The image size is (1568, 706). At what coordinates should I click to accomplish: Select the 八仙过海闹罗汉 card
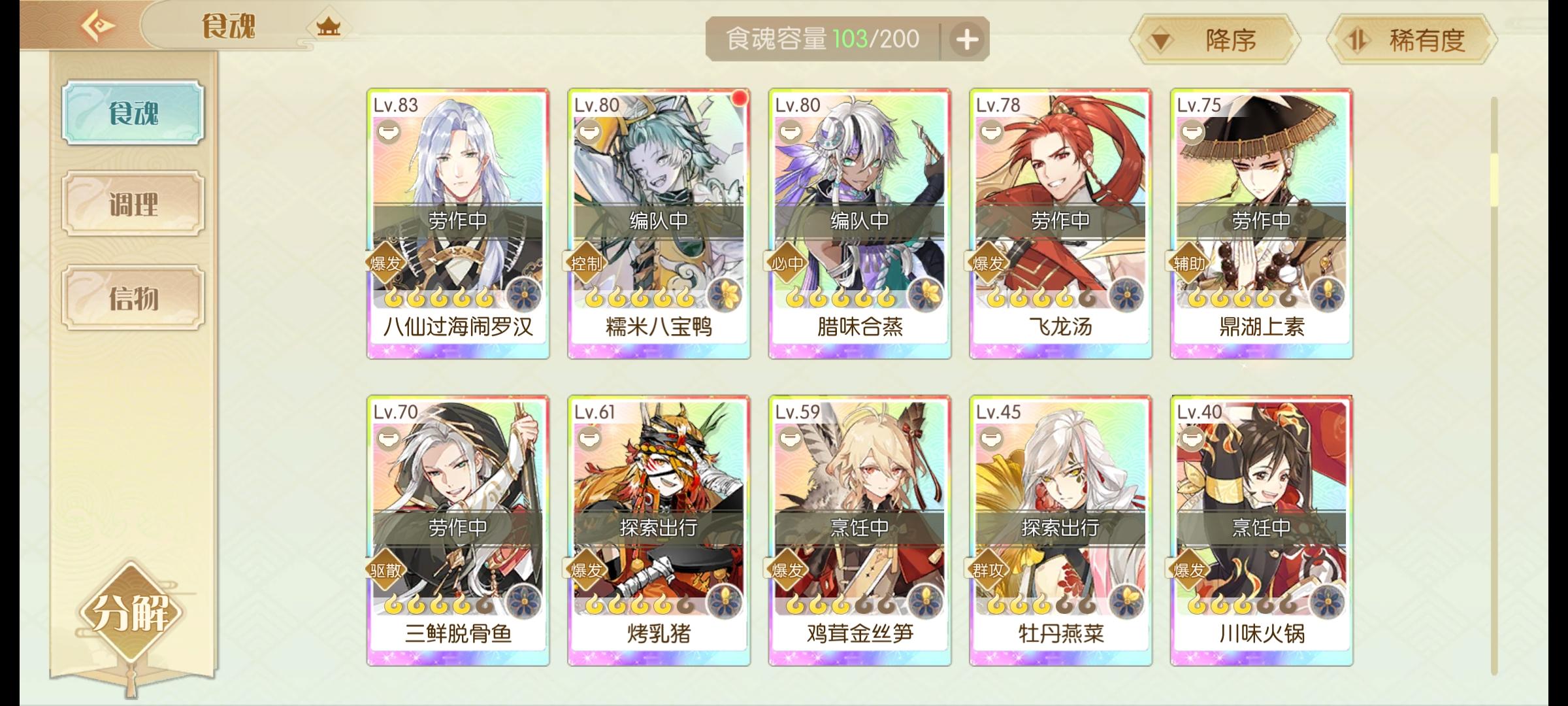(x=458, y=224)
